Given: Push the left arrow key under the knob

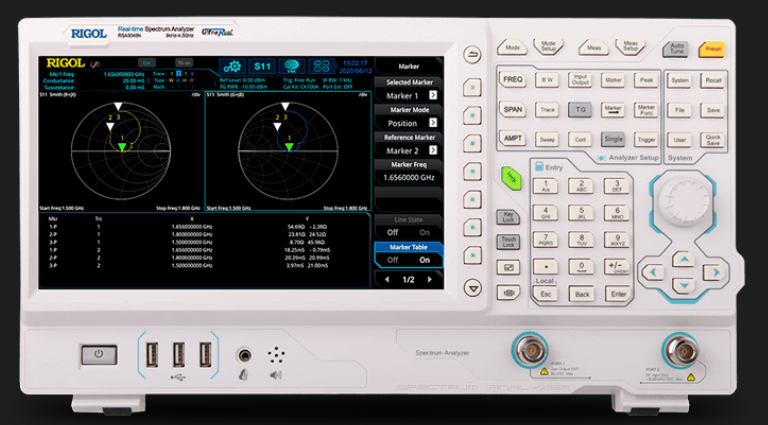Looking at the screenshot, I should coord(653,272).
